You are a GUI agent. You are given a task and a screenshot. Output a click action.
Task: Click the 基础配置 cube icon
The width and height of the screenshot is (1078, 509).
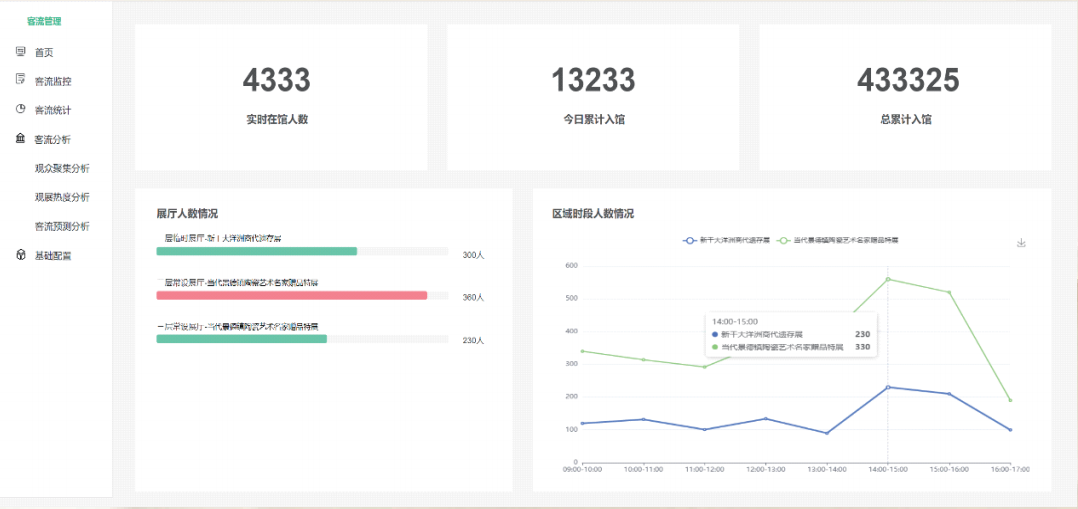pos(21,255)
